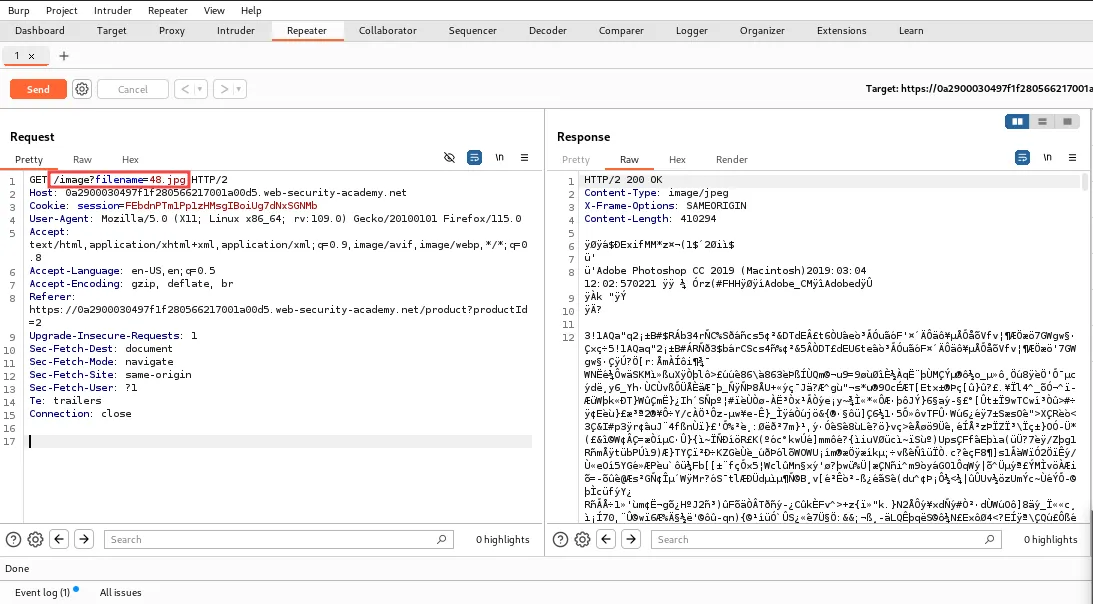This screenshot has height=604, width=1093.
Task: Toggle show newlines \n in Response panel
Action: click(1047, 158)
